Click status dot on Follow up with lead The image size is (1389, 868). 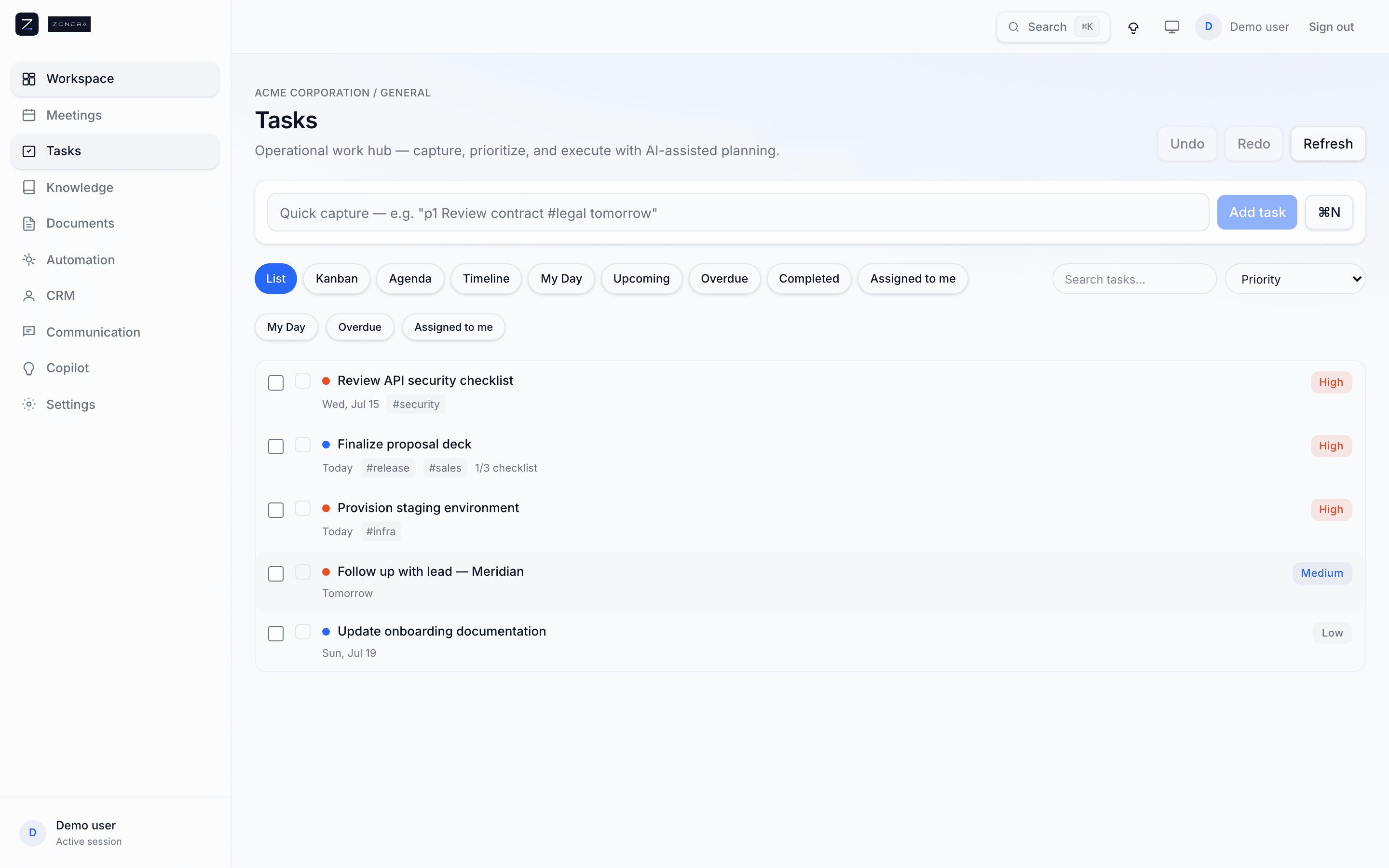coord(326,572)
